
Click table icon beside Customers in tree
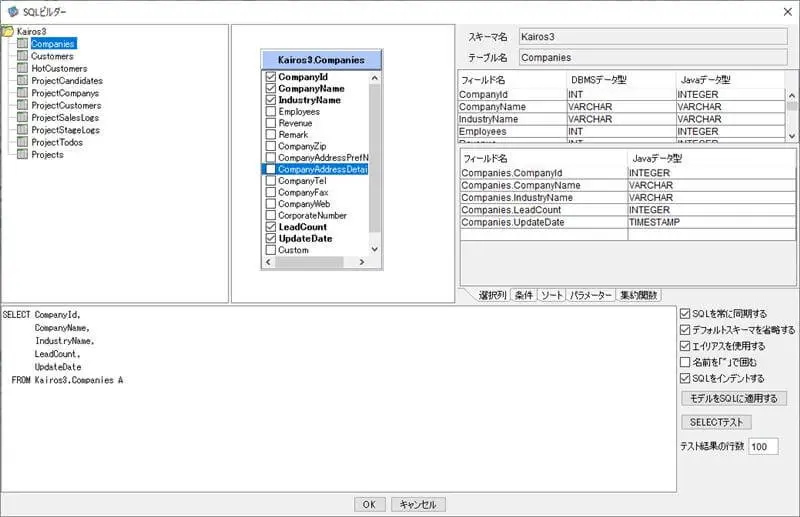pyautogui.click(x=22, y=56)
